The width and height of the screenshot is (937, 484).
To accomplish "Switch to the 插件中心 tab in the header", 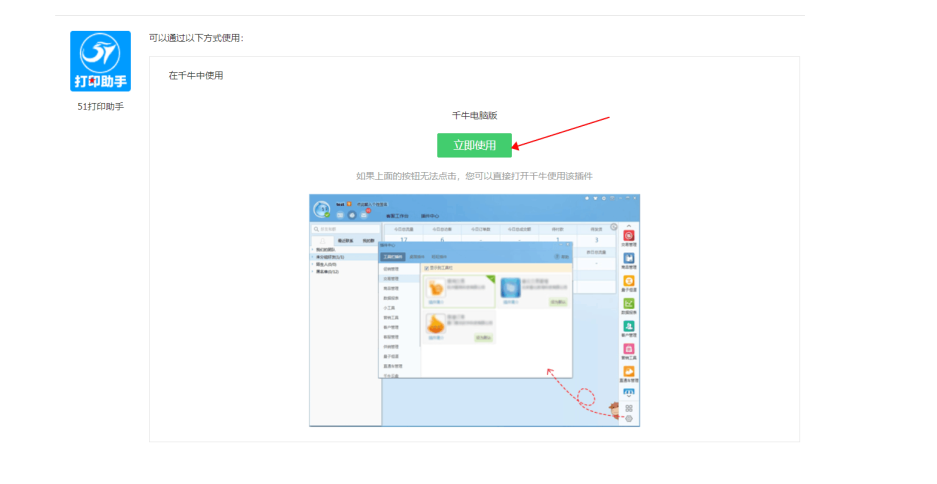I will (x=428, y=215).
